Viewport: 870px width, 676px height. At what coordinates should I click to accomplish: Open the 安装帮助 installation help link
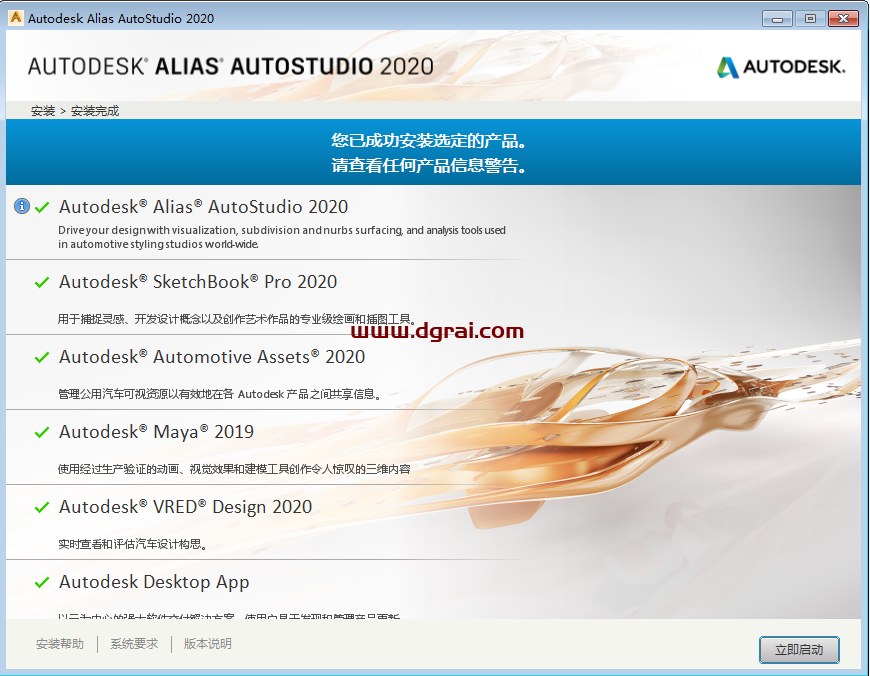click(x=60, y=644)
